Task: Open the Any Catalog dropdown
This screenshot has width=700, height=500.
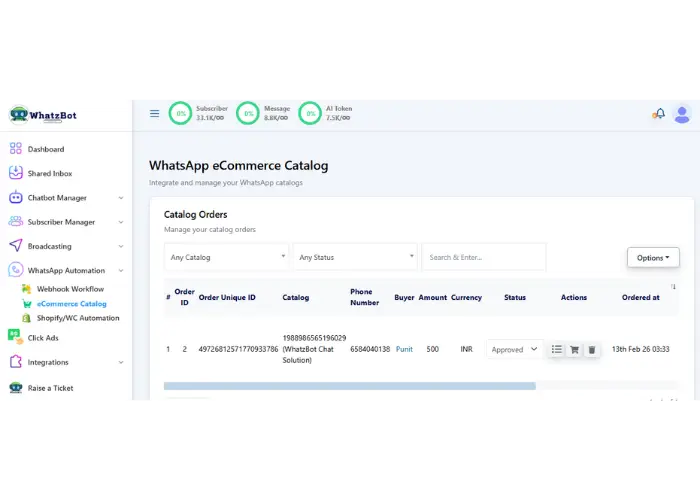Action: [x=226, y=257]
